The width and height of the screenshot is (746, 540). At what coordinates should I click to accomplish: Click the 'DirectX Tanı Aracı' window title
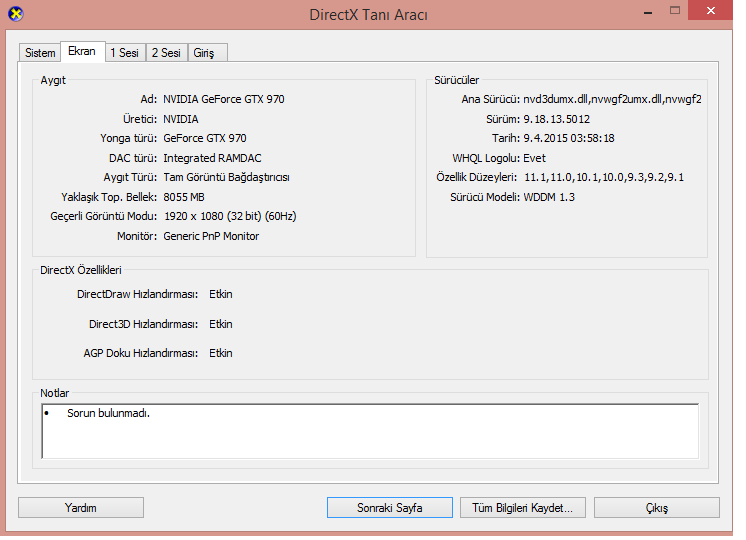pyautogui.click(x=368, y=15)
